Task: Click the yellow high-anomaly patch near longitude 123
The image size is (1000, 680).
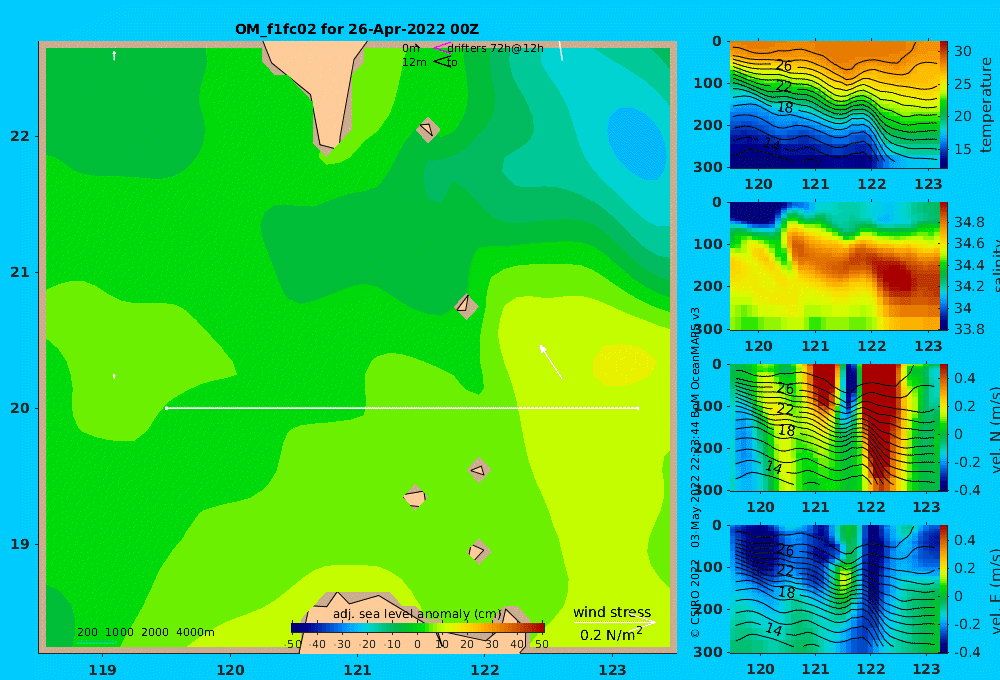Action: [624, 365]
